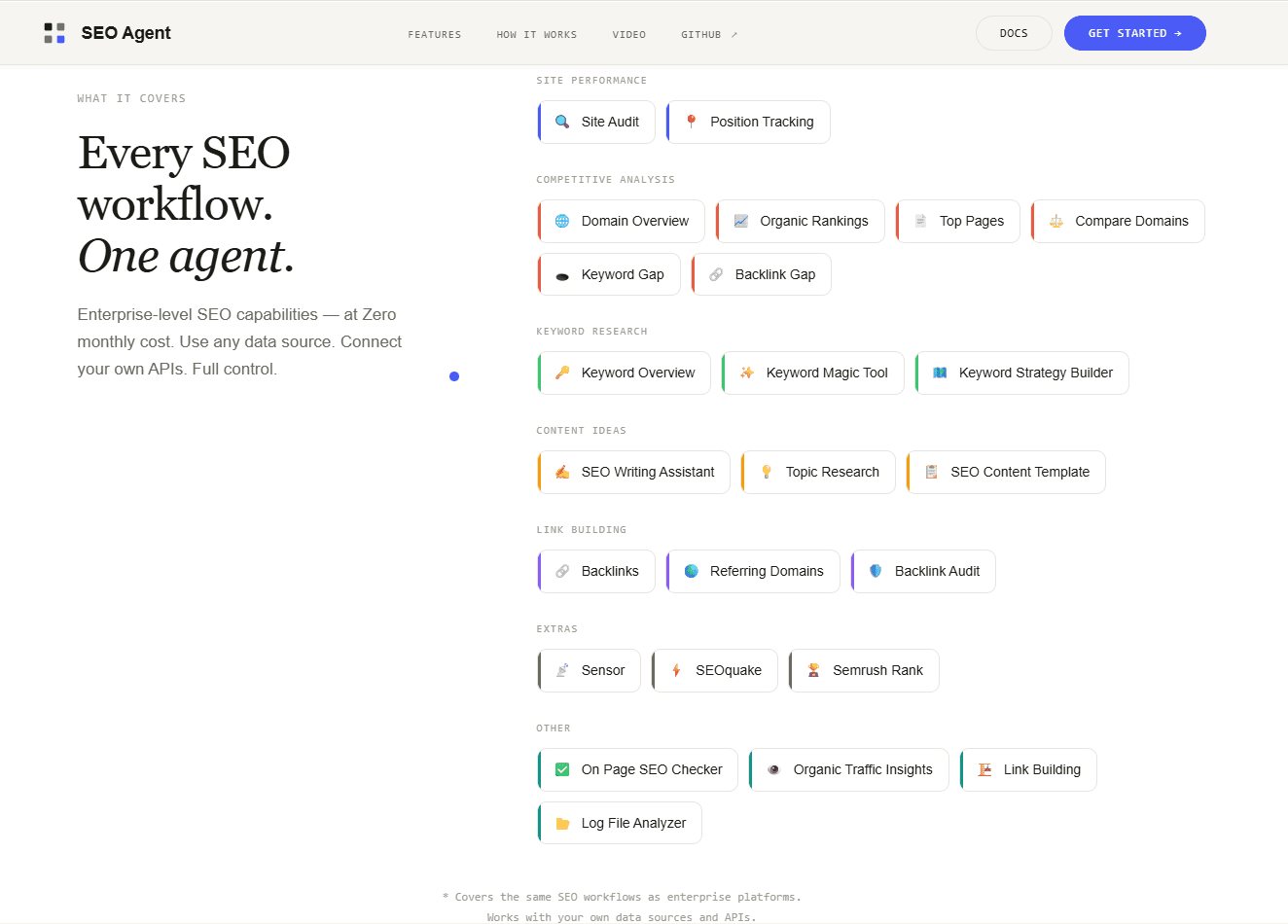The height and width of the screenshot is (924, 1288).
Task: Choose the Organic Traffic Insights label
Action: (x=863, y=769)
